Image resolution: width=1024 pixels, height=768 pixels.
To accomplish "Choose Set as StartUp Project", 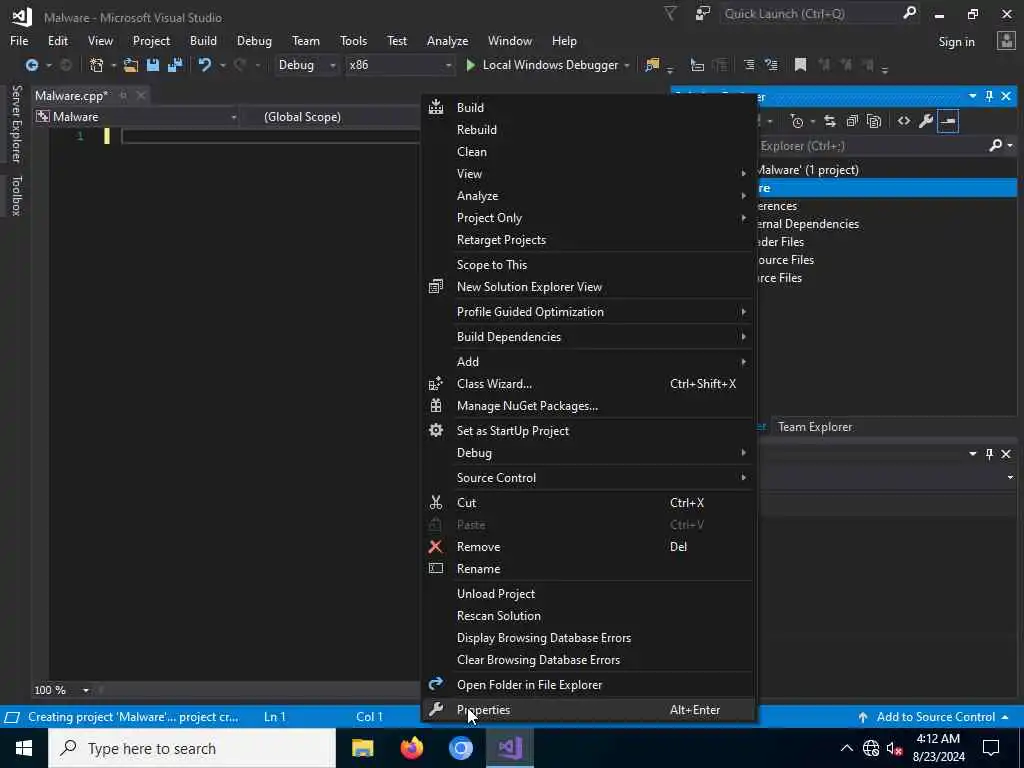I will pyautogui.click(x=589, y=431).
